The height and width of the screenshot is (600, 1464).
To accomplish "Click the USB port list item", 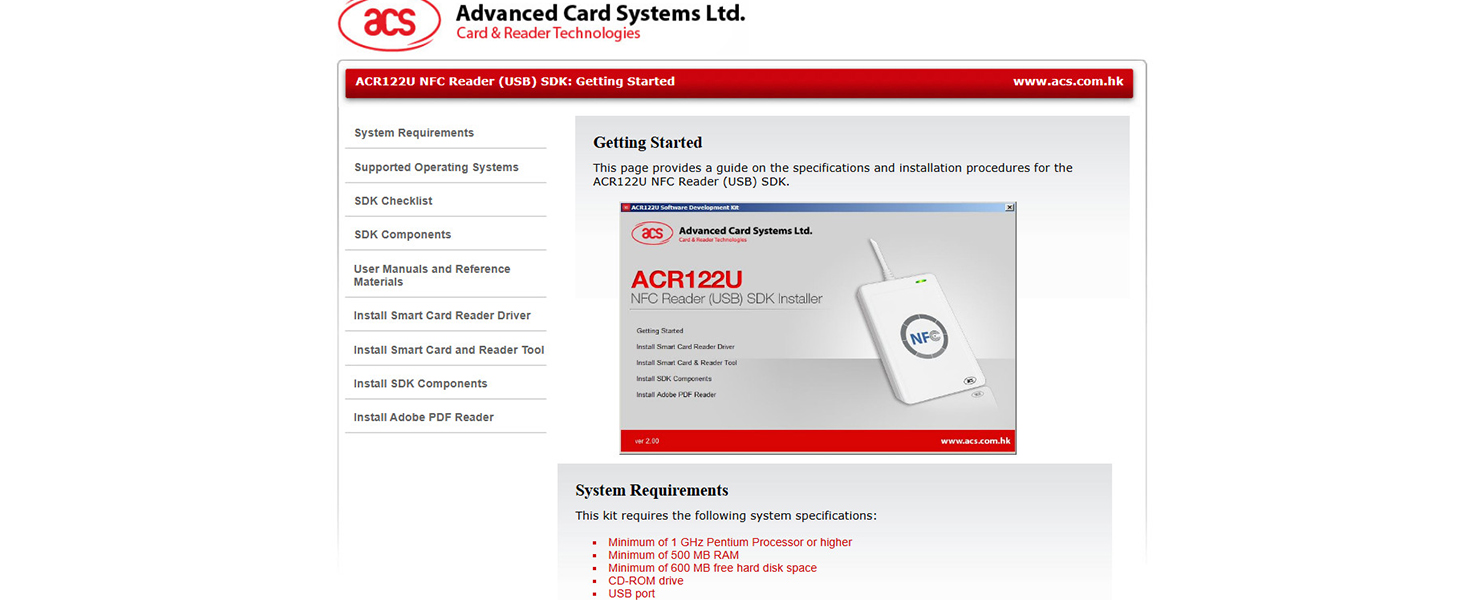I will (x=631, y=594).
